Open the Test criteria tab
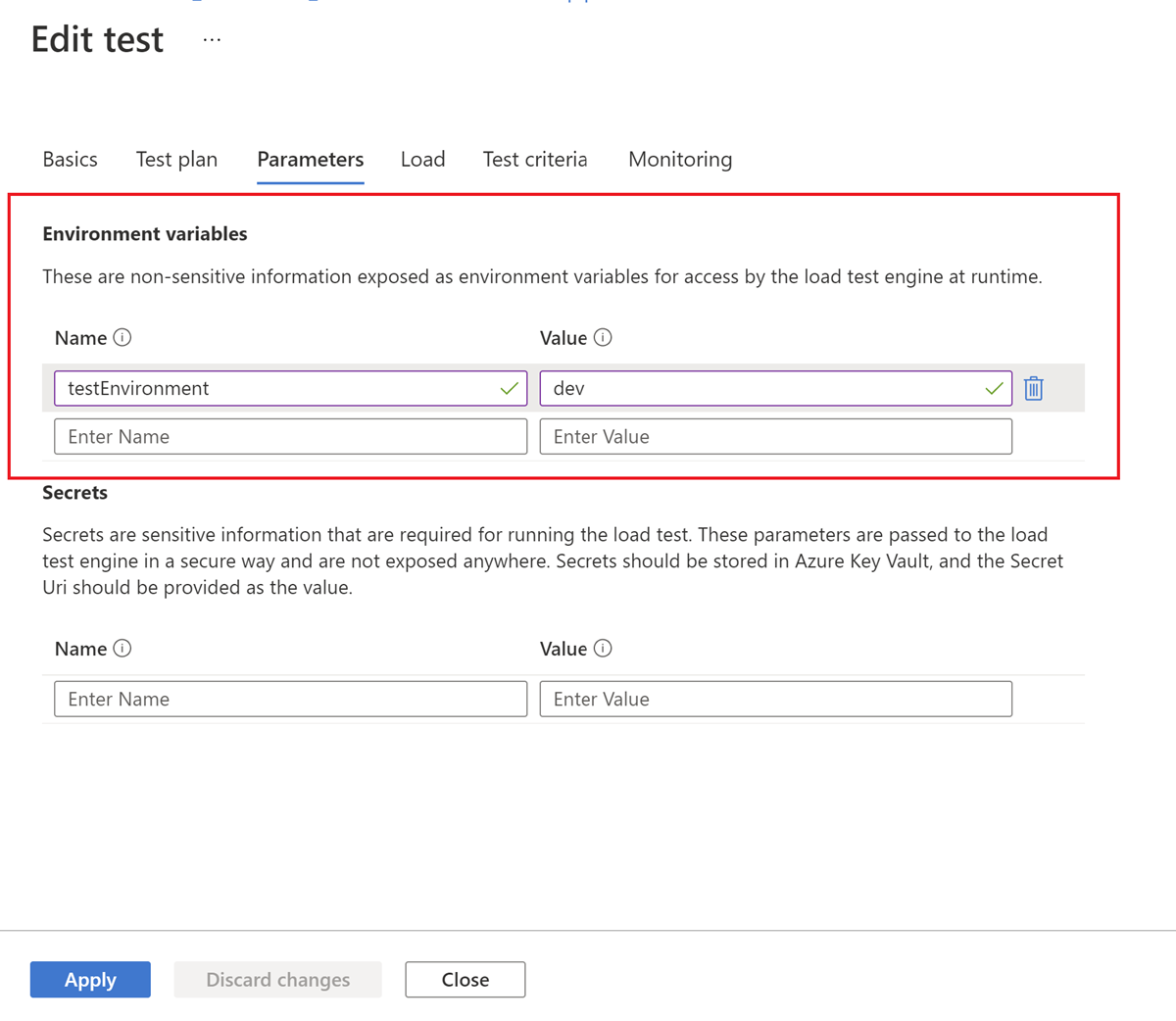 click(535, 159)
